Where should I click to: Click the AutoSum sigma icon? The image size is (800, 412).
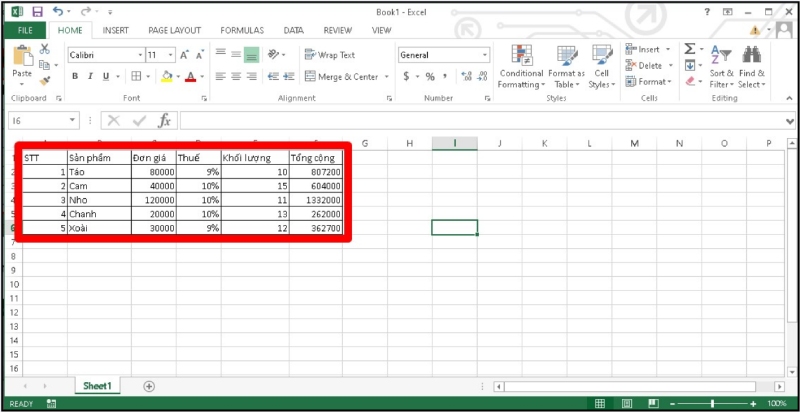(689, 49)
